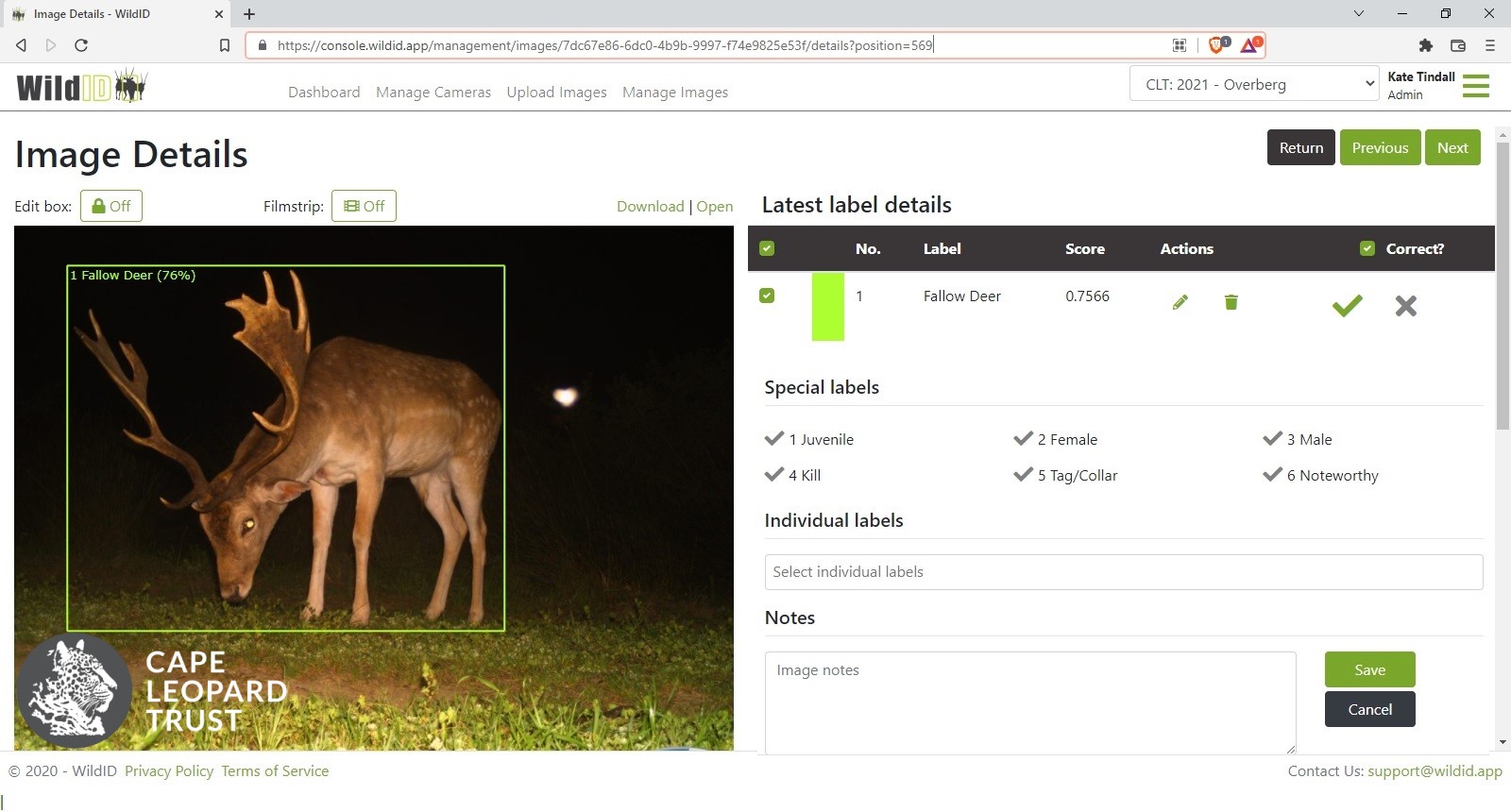Toggle special label 3 Male
This screenshot has width=1511, height=812.
[1298, 439]
